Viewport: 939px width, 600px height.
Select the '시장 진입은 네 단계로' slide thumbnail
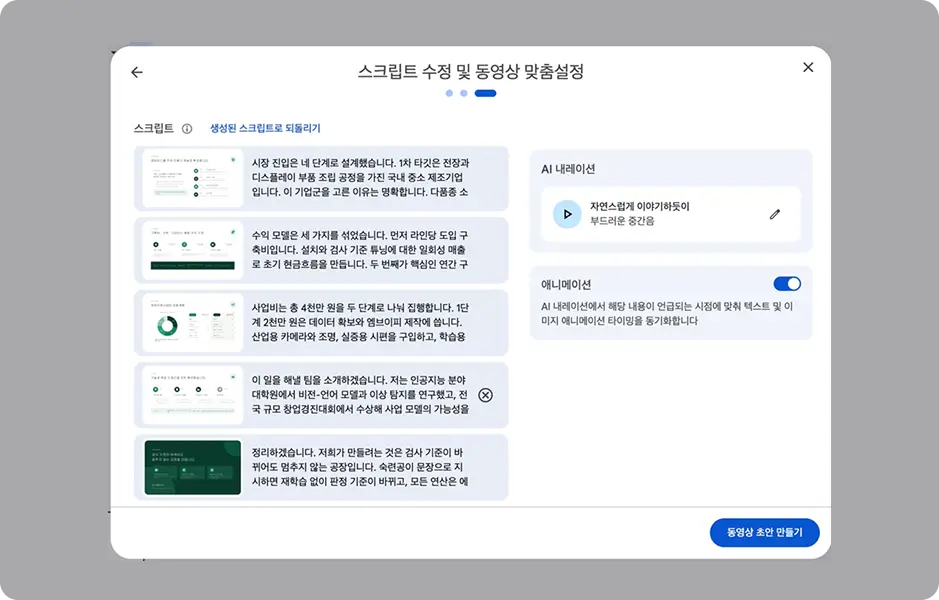[x=192, y=178]
